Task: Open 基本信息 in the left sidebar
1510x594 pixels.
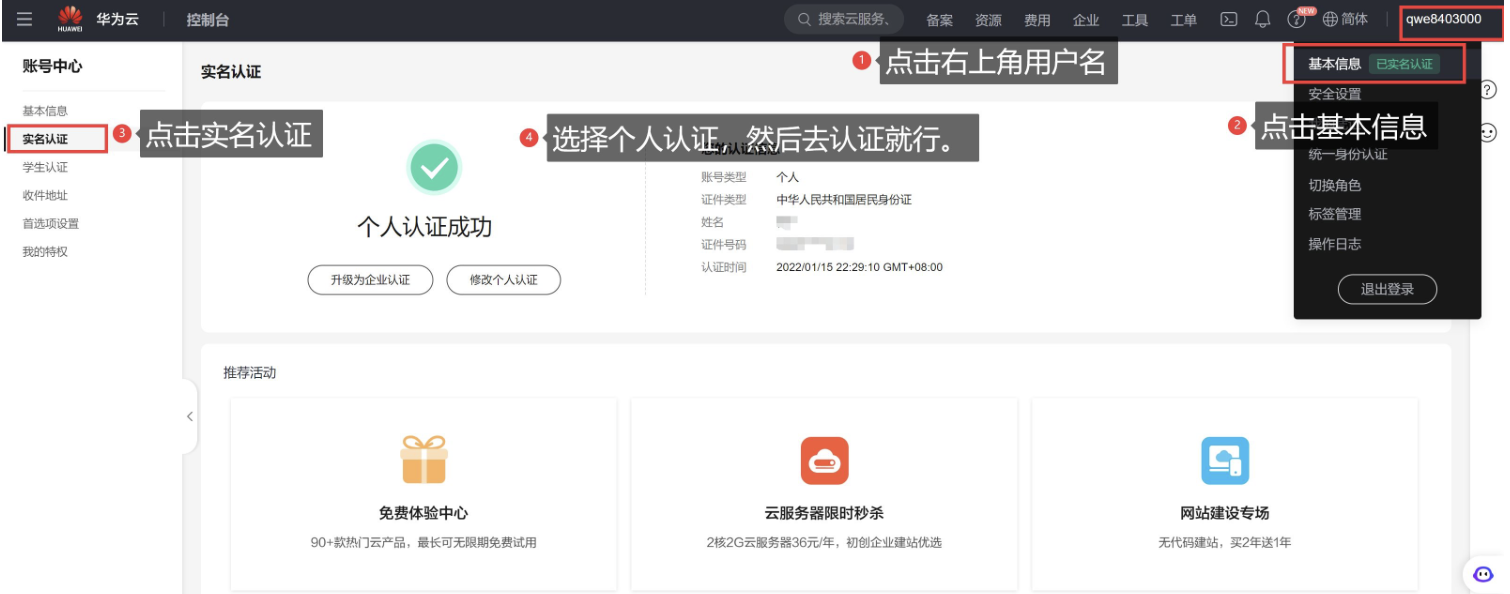Action: [x=45, y=111]
